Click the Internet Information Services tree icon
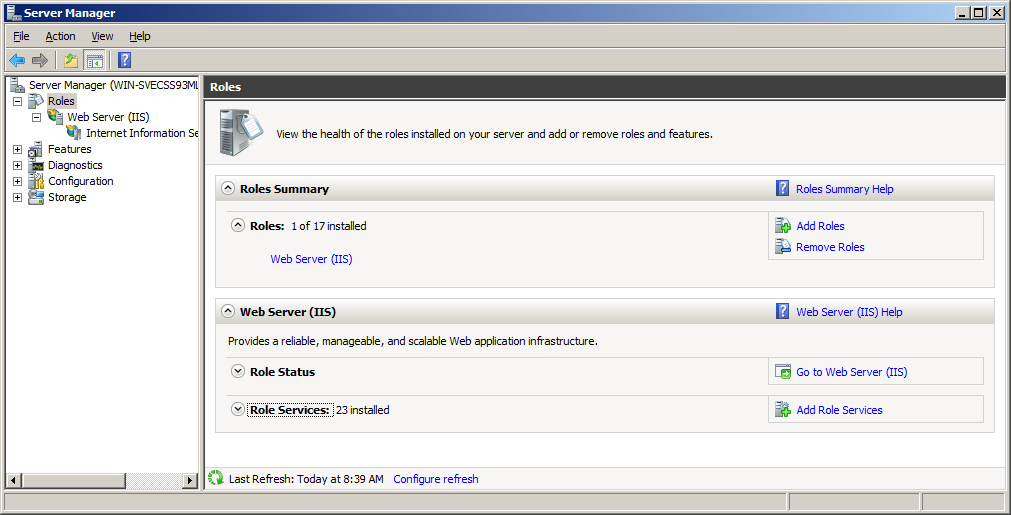 pos(74,133)
